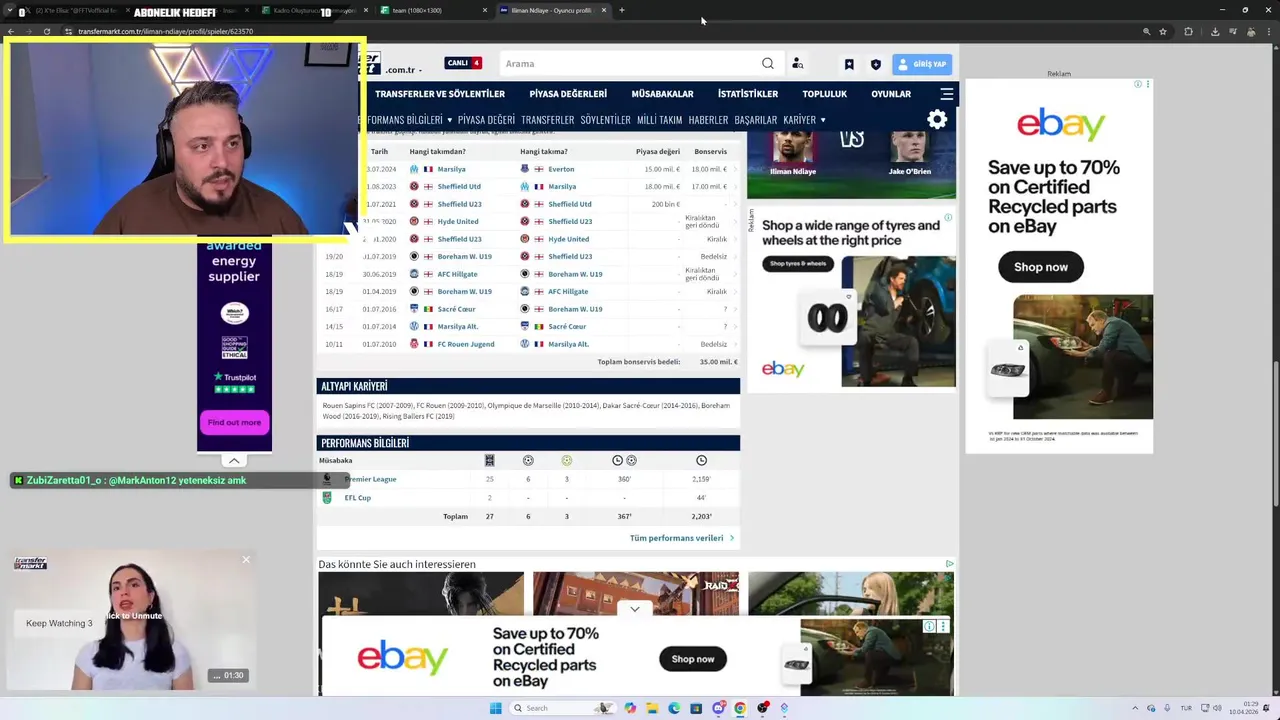Click the 18.00 mil. € transfer fee in Everton row

(x=708, y=169)
